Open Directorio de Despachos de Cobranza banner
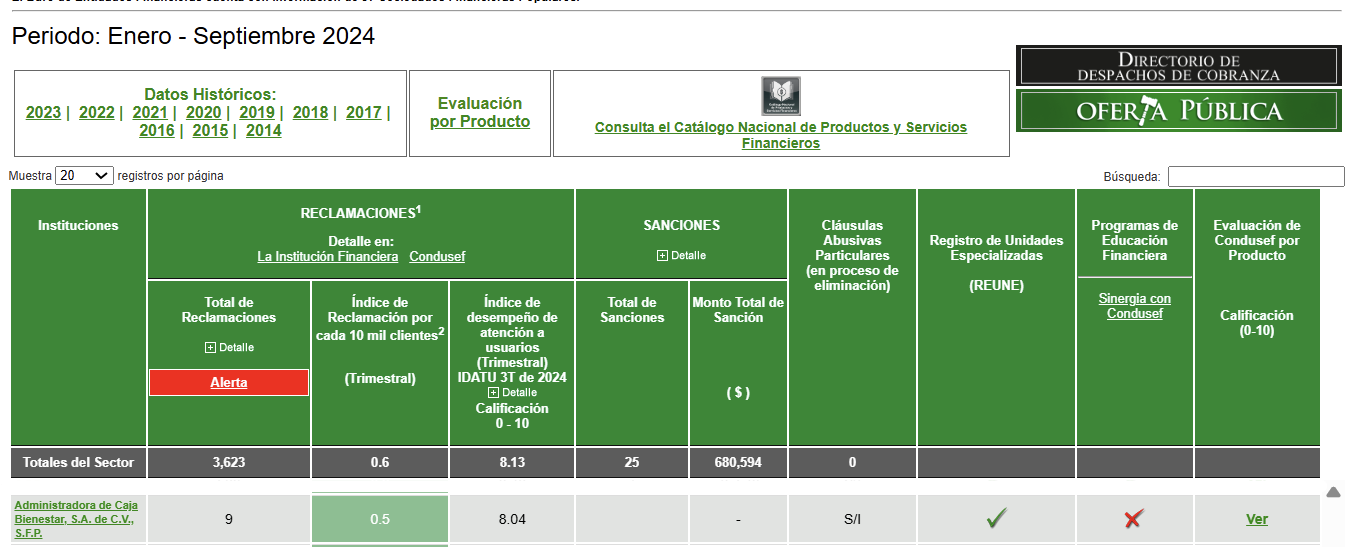Screen dimensions: 1371x547 (x=1178, y=66)
